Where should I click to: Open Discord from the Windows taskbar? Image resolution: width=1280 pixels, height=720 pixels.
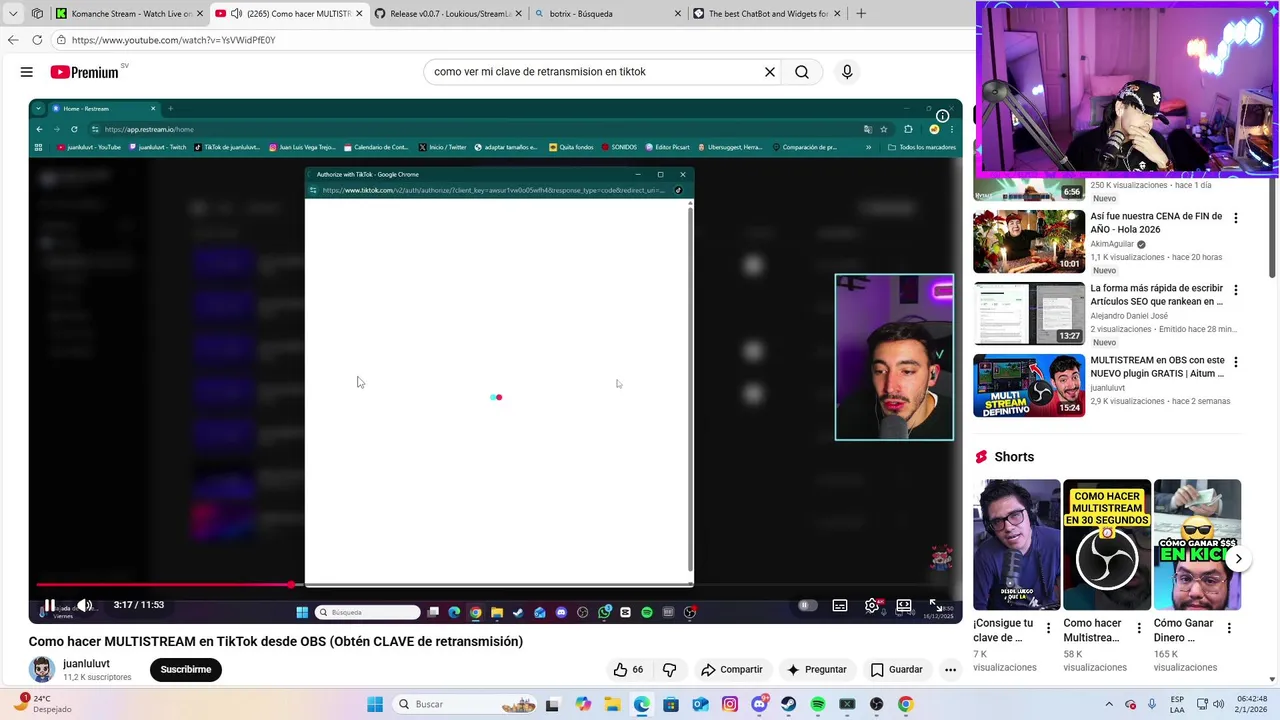759,704
